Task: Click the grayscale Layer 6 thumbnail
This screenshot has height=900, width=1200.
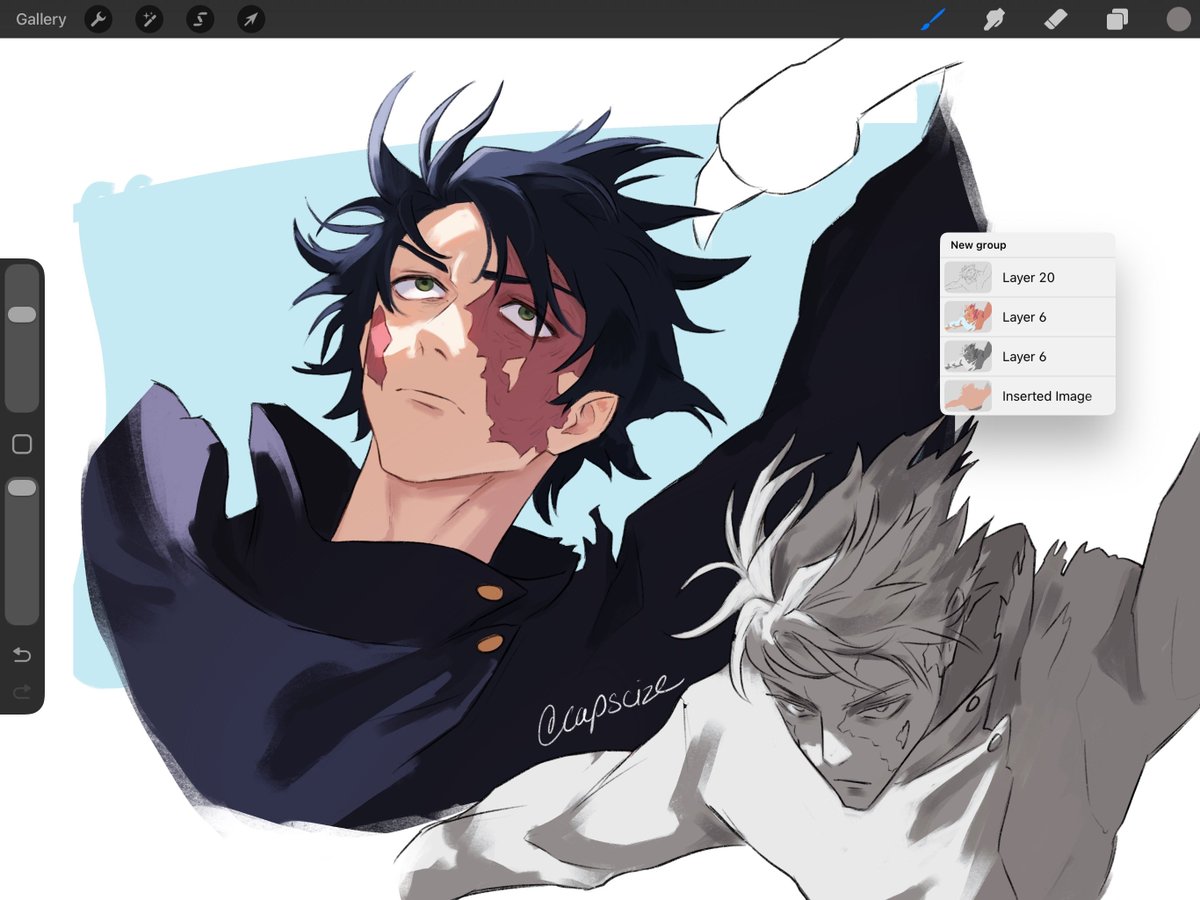Action: point(968,357)
